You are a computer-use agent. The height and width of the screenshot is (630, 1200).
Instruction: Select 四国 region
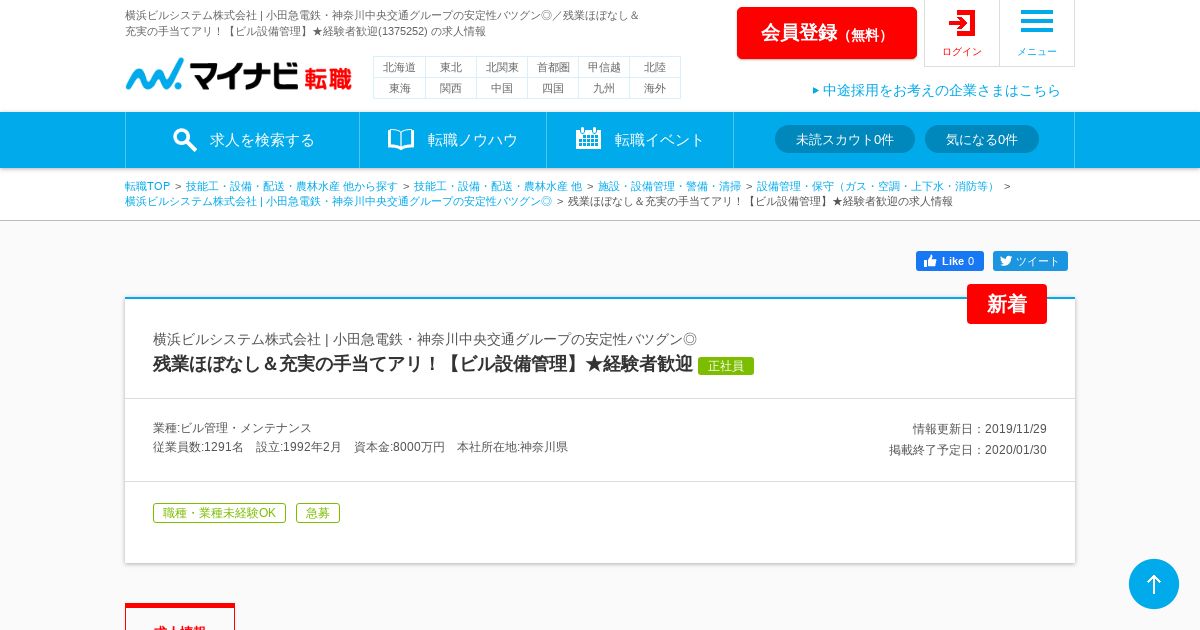coord(553,88)
